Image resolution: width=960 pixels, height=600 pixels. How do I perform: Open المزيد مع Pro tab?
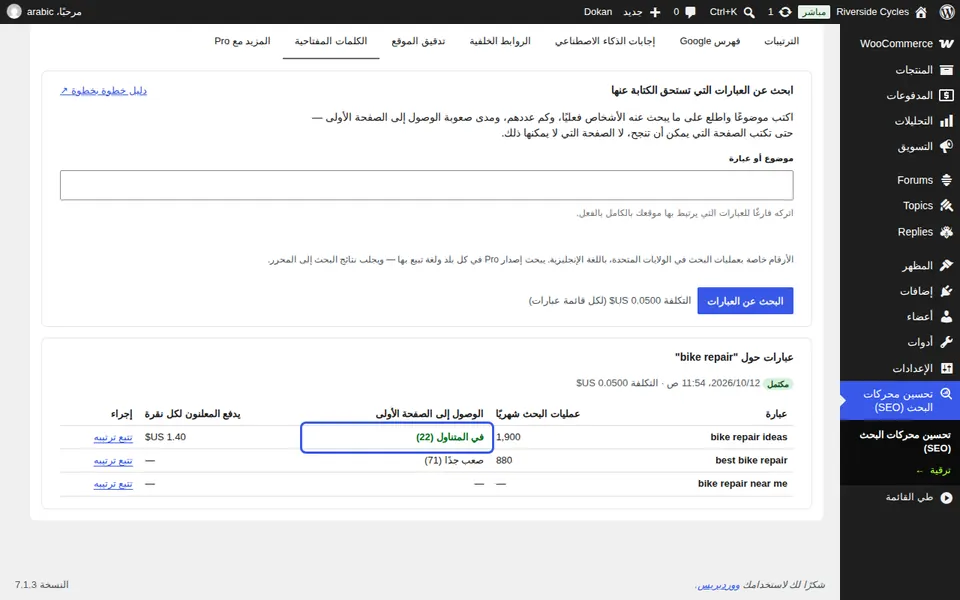[242, 41]
